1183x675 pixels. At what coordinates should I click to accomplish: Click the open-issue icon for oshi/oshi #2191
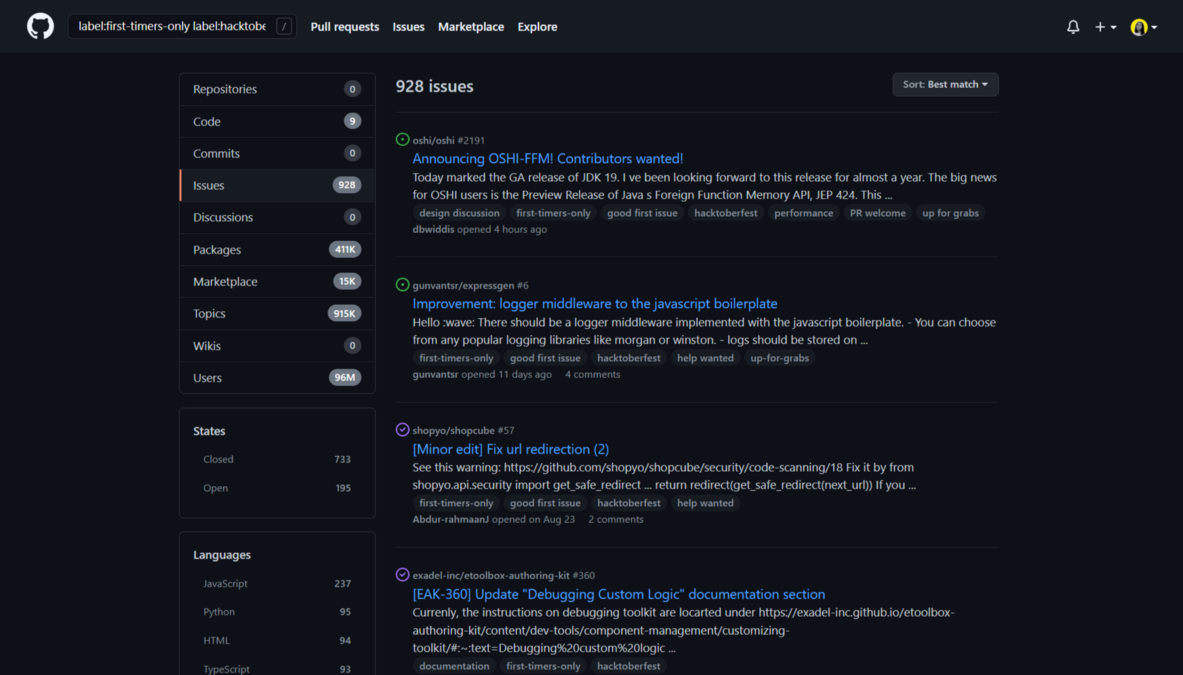[402, 140]
